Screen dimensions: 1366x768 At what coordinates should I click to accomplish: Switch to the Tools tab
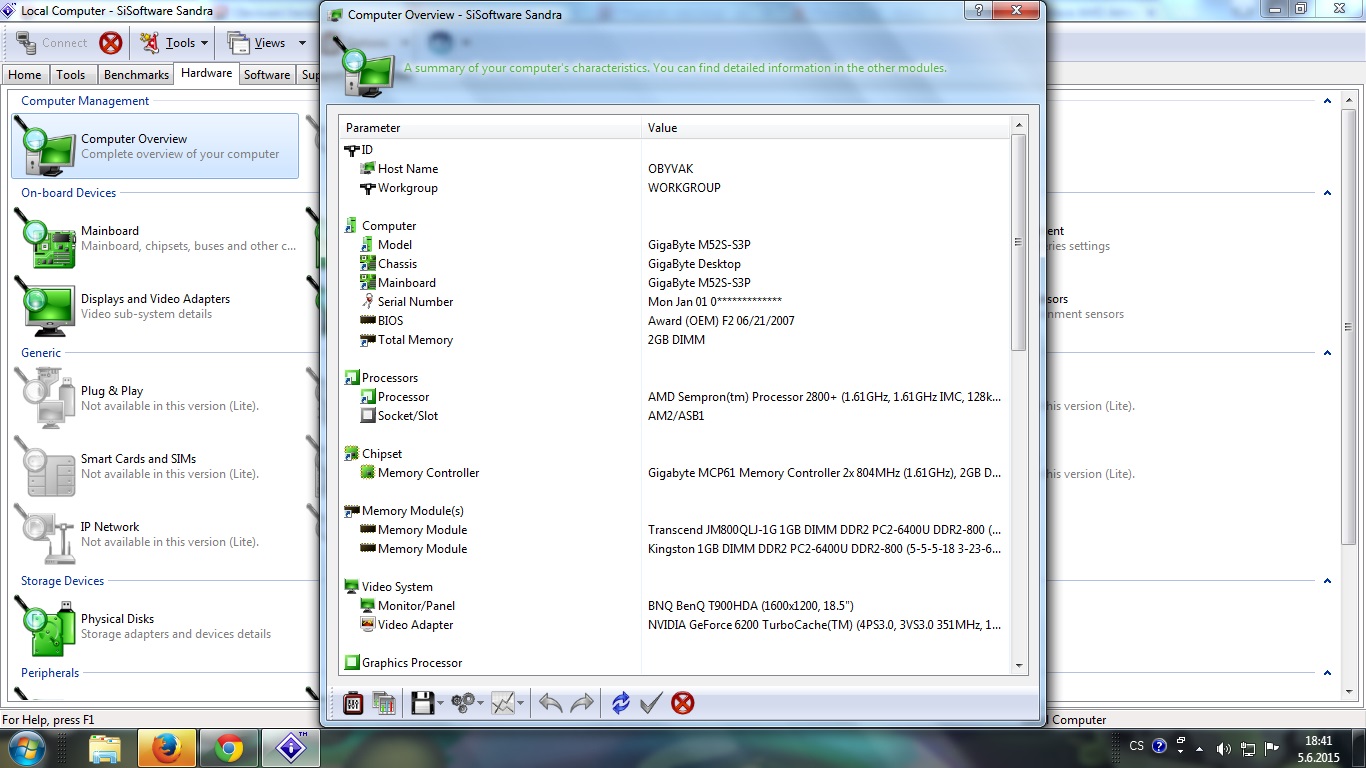coord(71,75)
